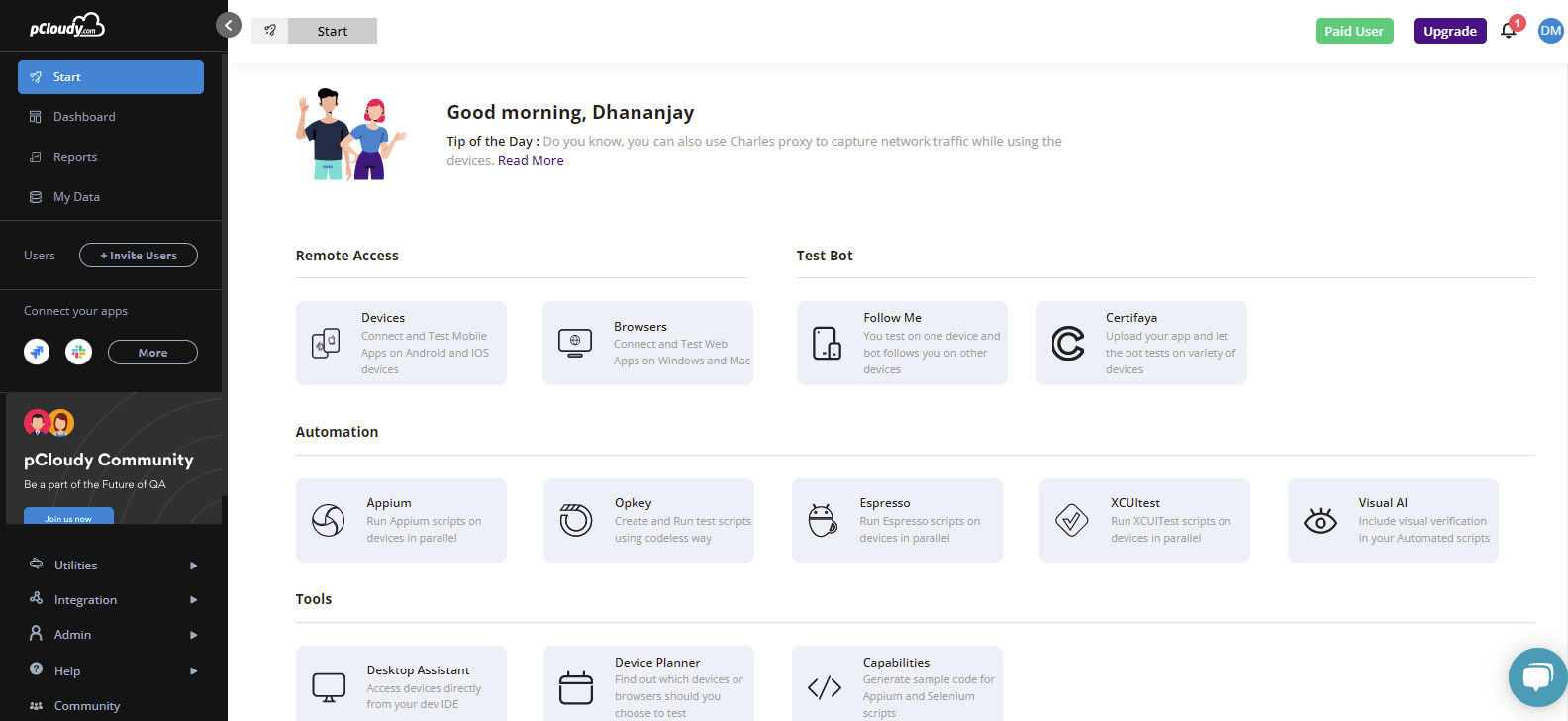Open Community link in sidebar
This screenshot has width=1568, height=721.
point(87,706)
